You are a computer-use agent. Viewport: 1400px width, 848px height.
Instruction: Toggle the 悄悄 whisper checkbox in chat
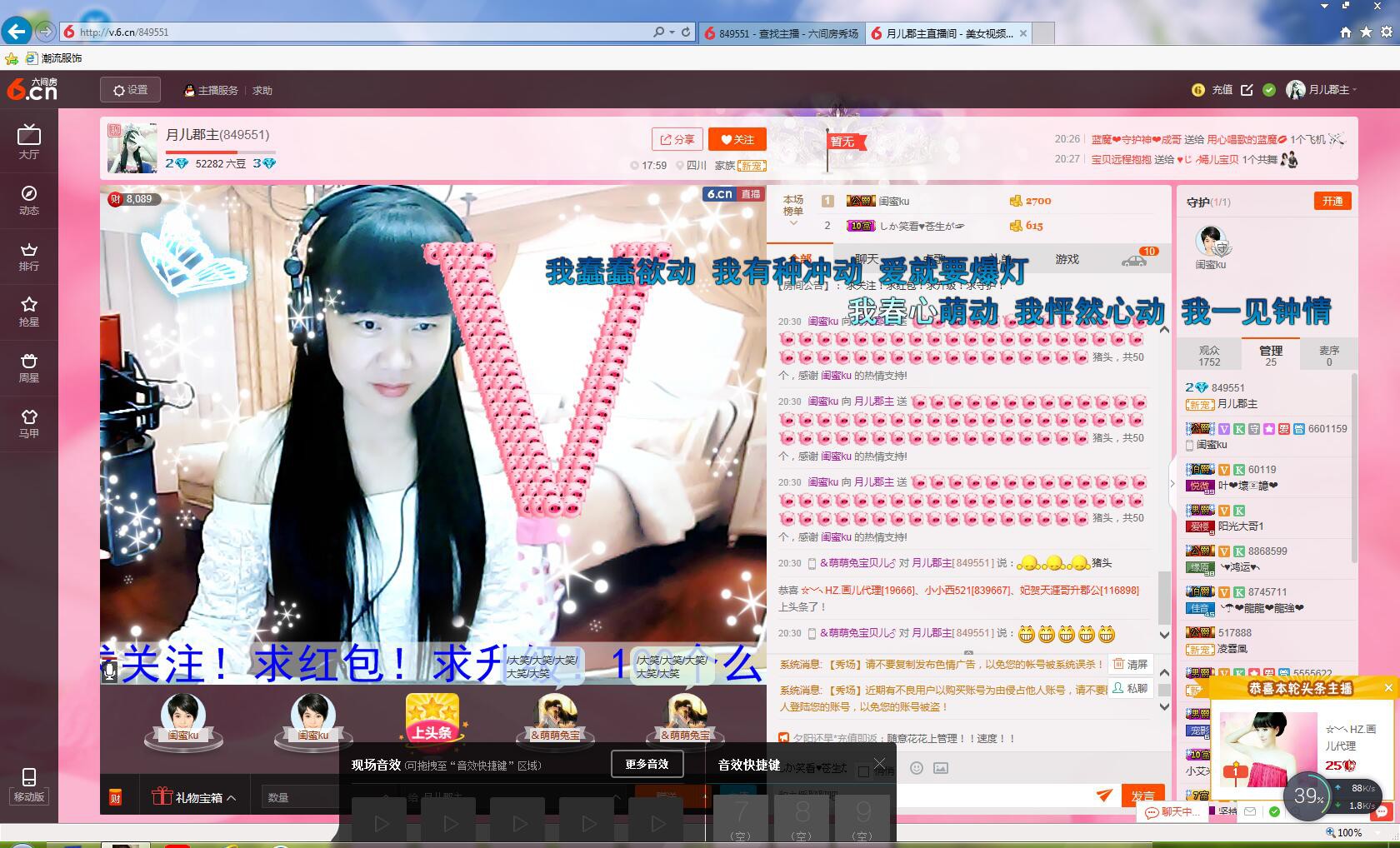click(x=863, y=771)
